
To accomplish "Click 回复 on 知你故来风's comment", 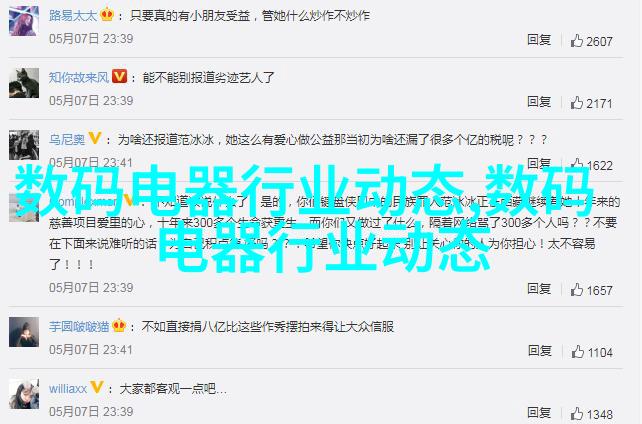I will click(x=539, y=101).
